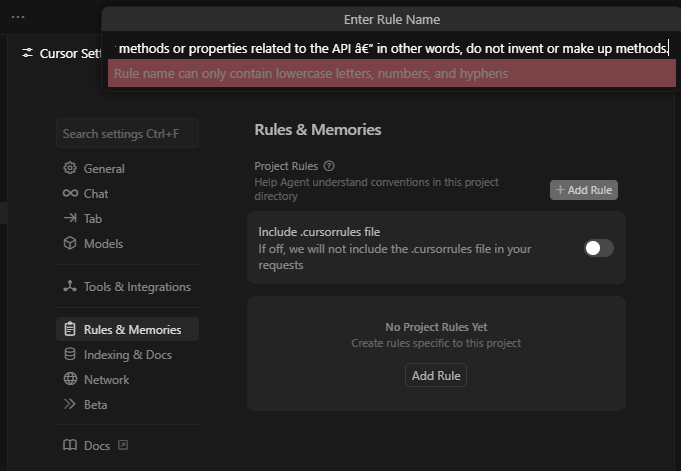Click the Beta chevrons icon
Screen dimensions: 681x471
pyautogui.click(x=70, y=405)
